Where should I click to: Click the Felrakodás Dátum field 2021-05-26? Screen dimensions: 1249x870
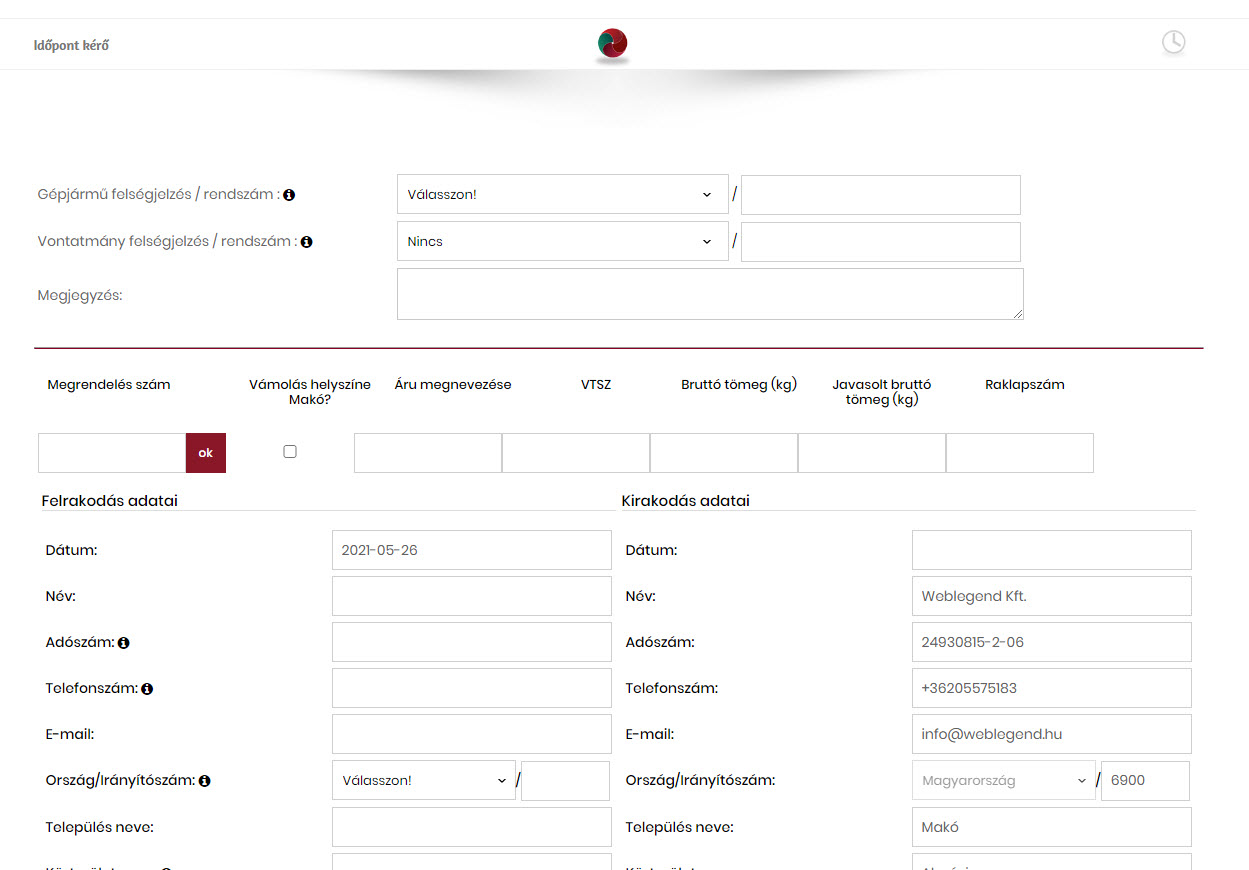(x=471, y=550)
